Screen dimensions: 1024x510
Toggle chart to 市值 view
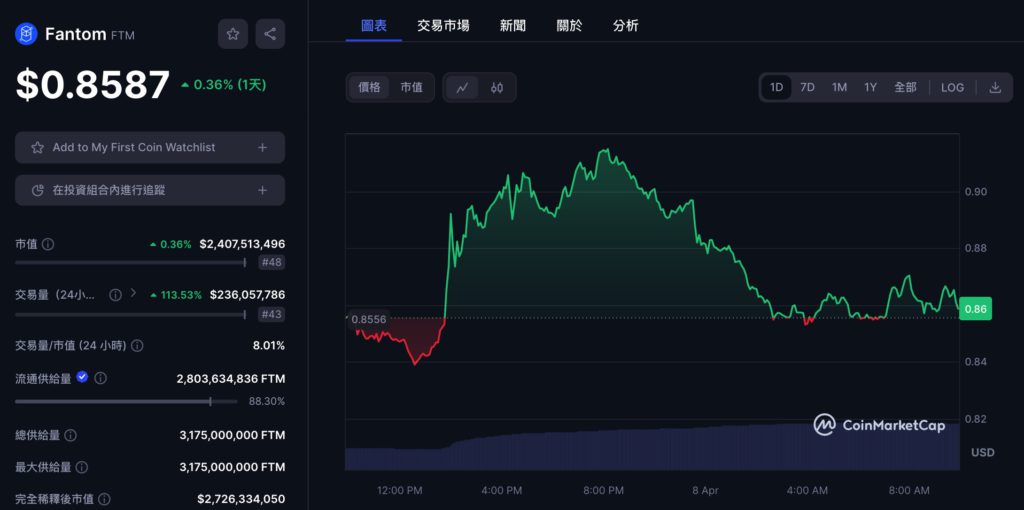(x=411, y=88)
